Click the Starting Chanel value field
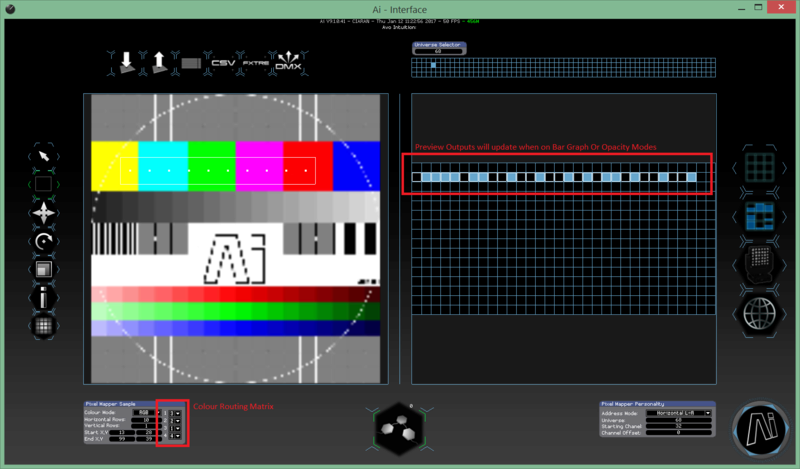Screen dimensions: 800x469 pos(679,426)
